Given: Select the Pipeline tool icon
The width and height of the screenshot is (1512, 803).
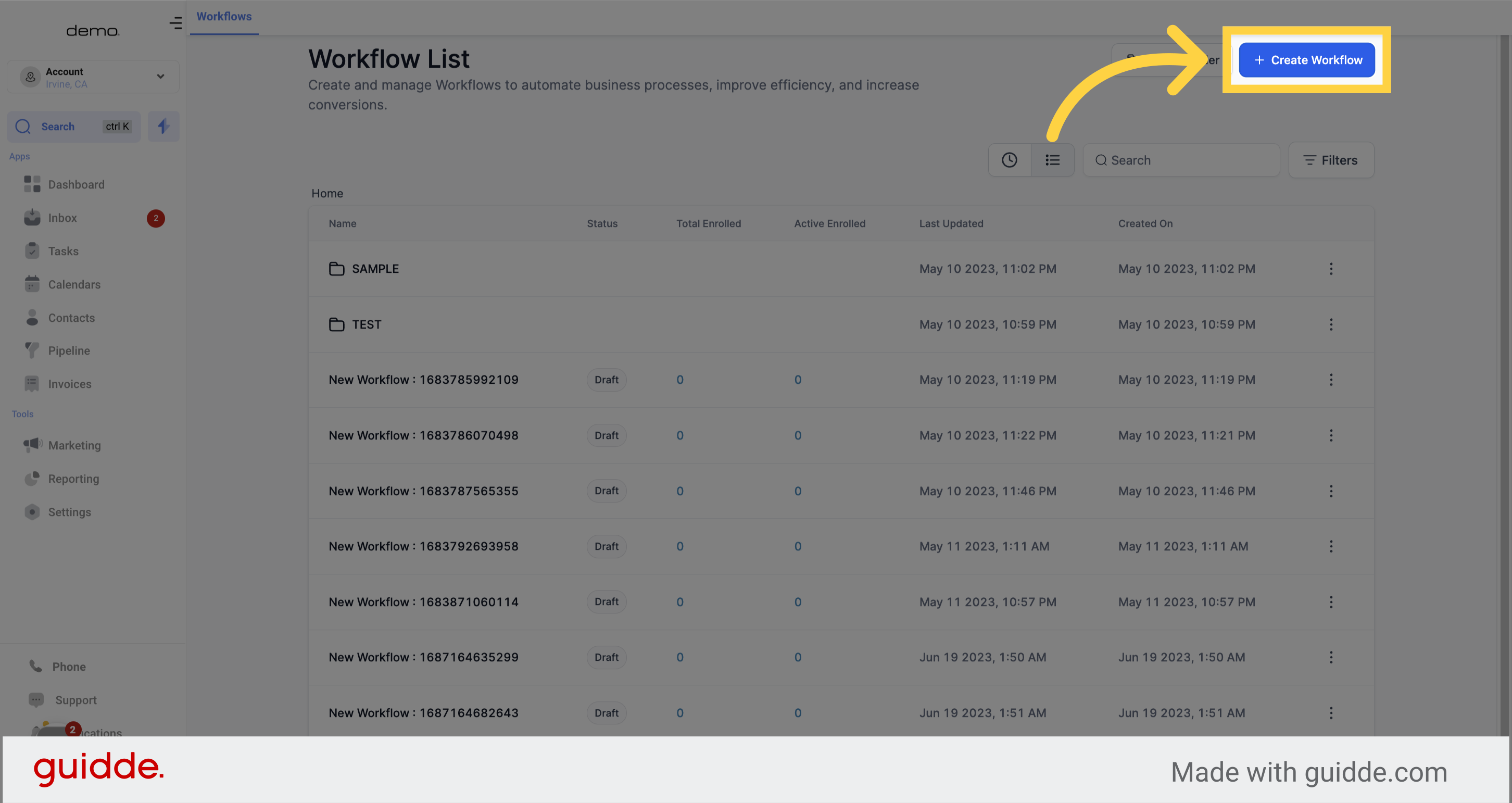Looking at the screenshot, I should [x=32, y=350].
